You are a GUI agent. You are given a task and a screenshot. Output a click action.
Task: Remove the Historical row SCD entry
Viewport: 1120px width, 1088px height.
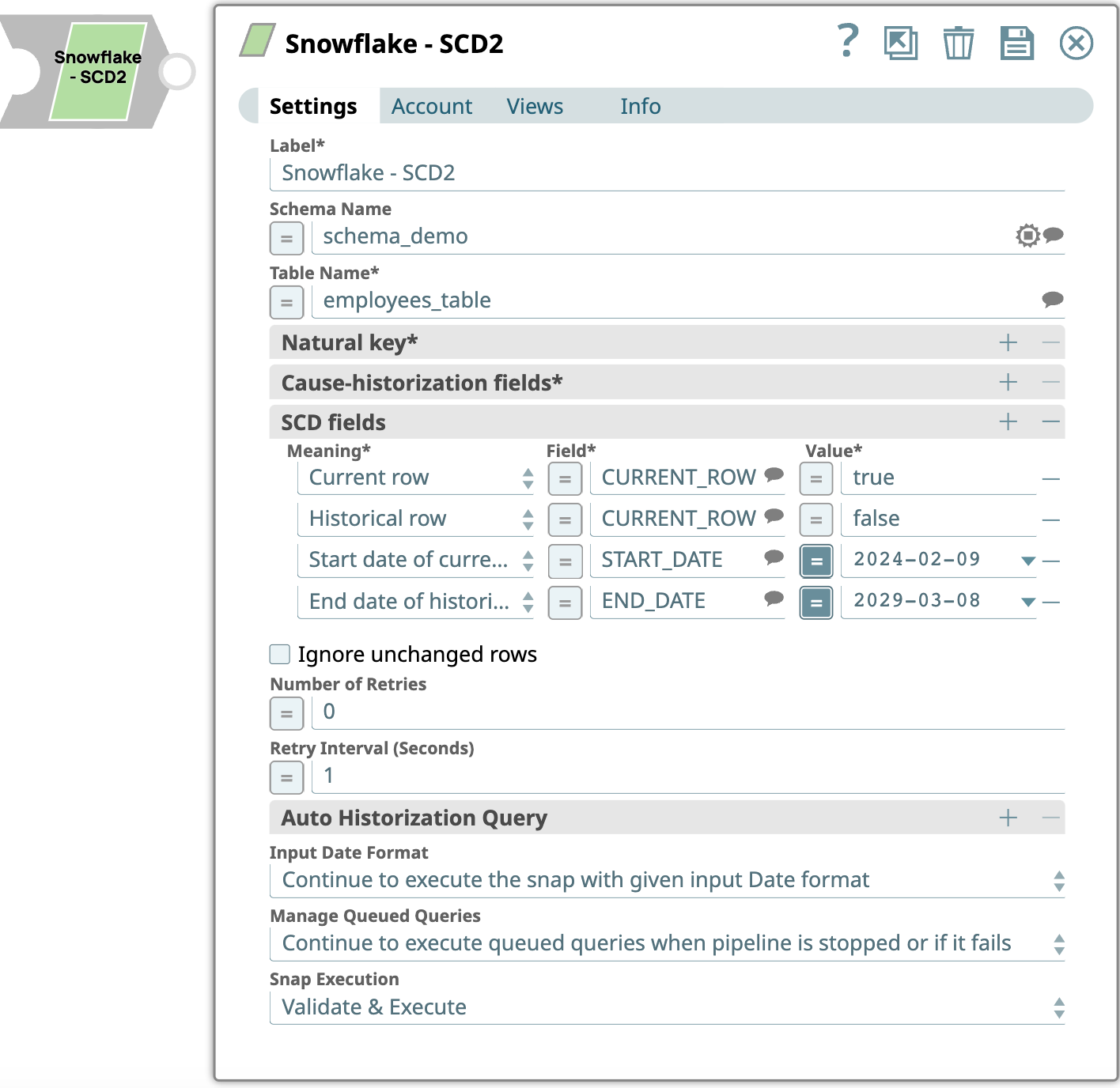[1050, 520]
